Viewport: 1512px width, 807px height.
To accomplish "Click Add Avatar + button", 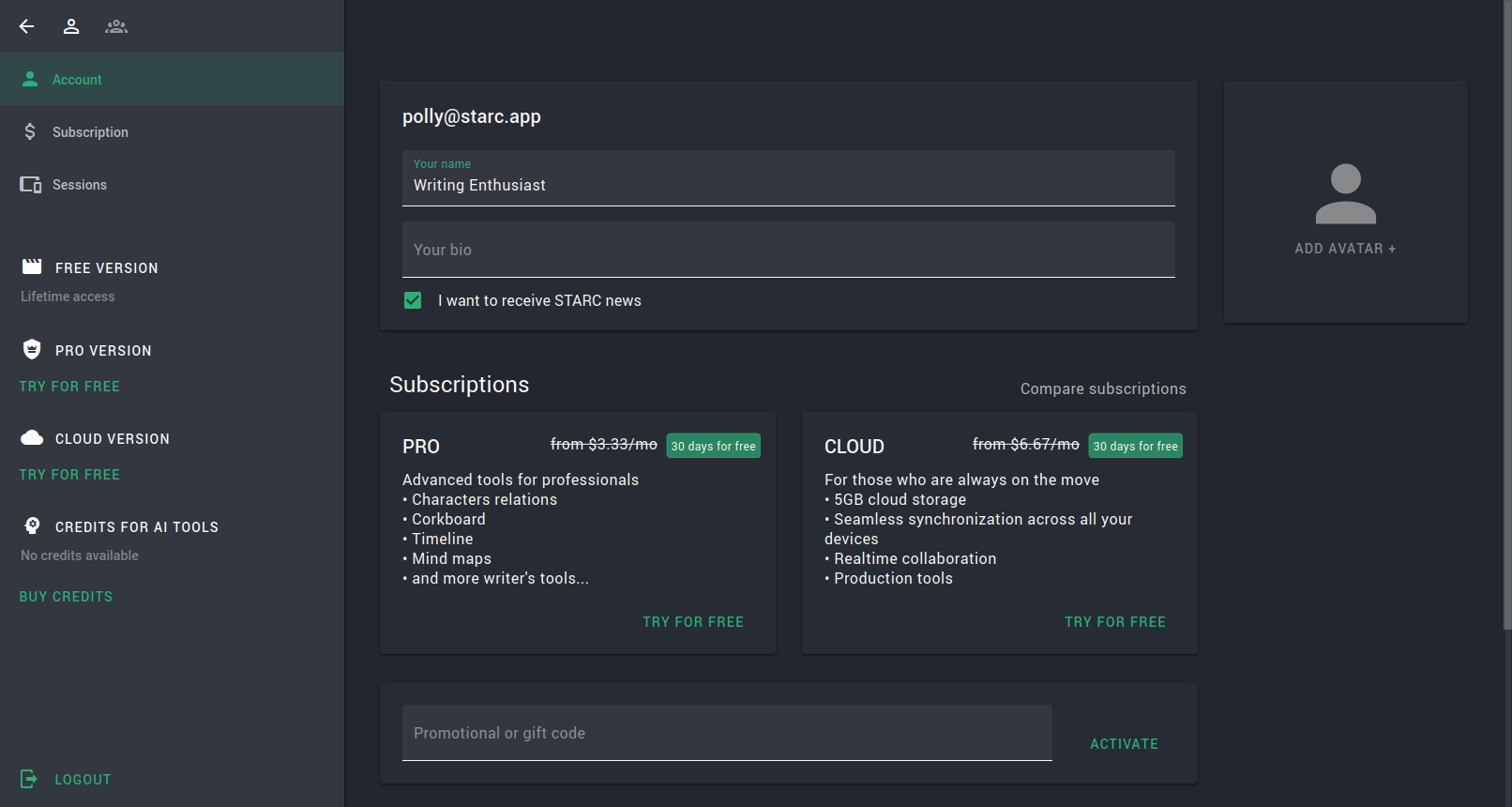I will click(1345, 249).
